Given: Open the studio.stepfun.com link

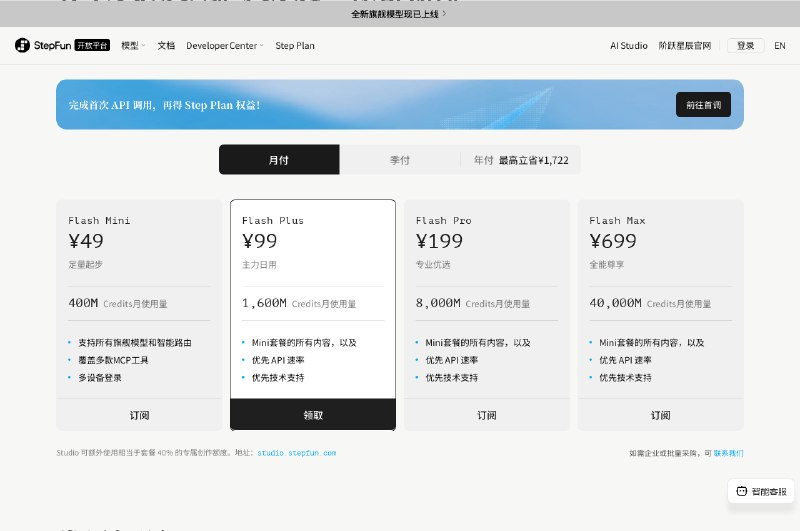Looking at the screenshot, I should pos(296,453).
